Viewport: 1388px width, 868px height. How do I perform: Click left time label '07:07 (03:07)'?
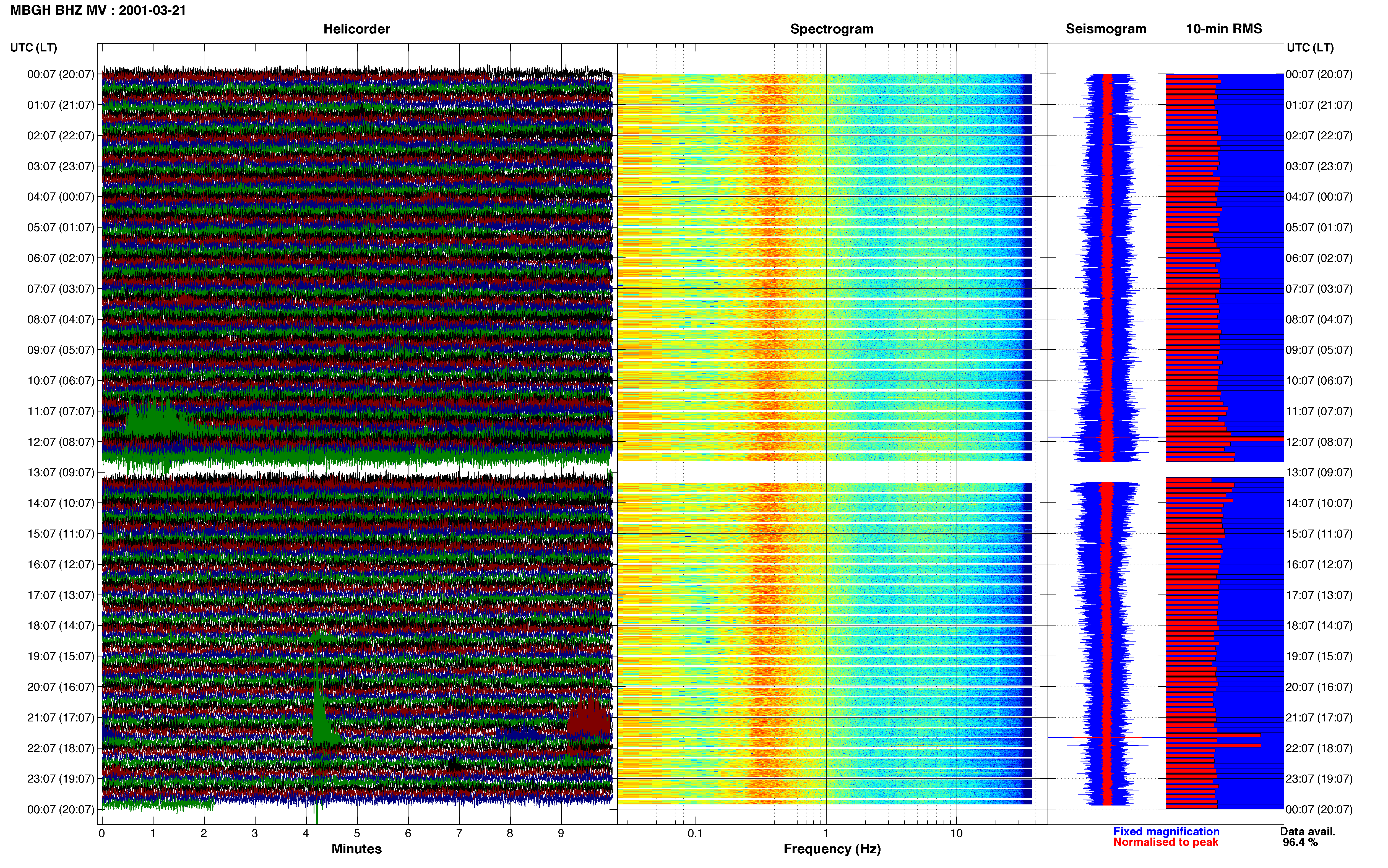(61, 289)
